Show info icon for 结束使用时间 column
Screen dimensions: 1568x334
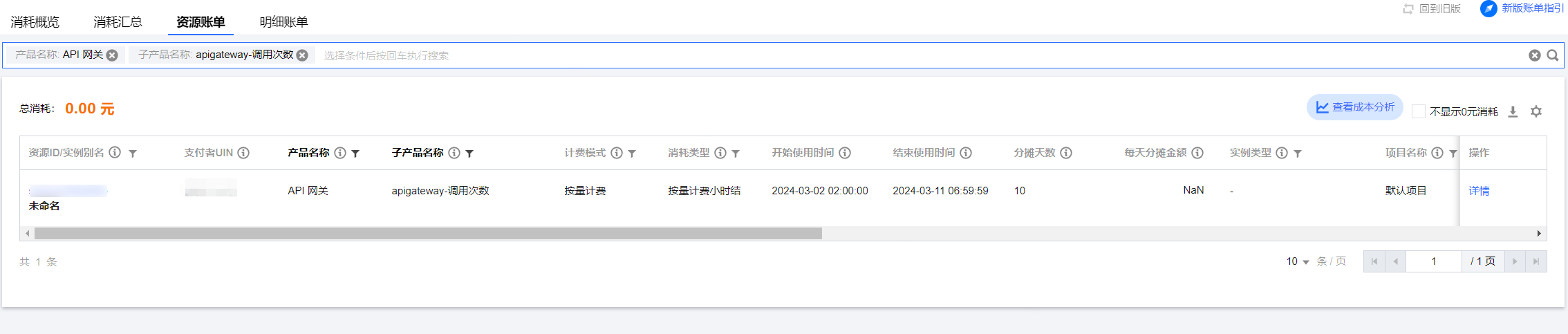(x=966, y=153)
